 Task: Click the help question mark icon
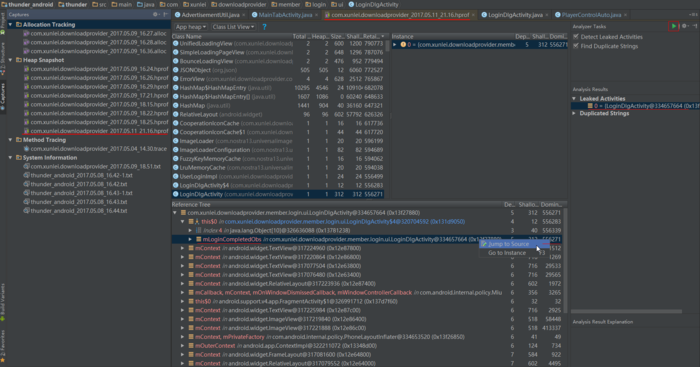(264, 27)
